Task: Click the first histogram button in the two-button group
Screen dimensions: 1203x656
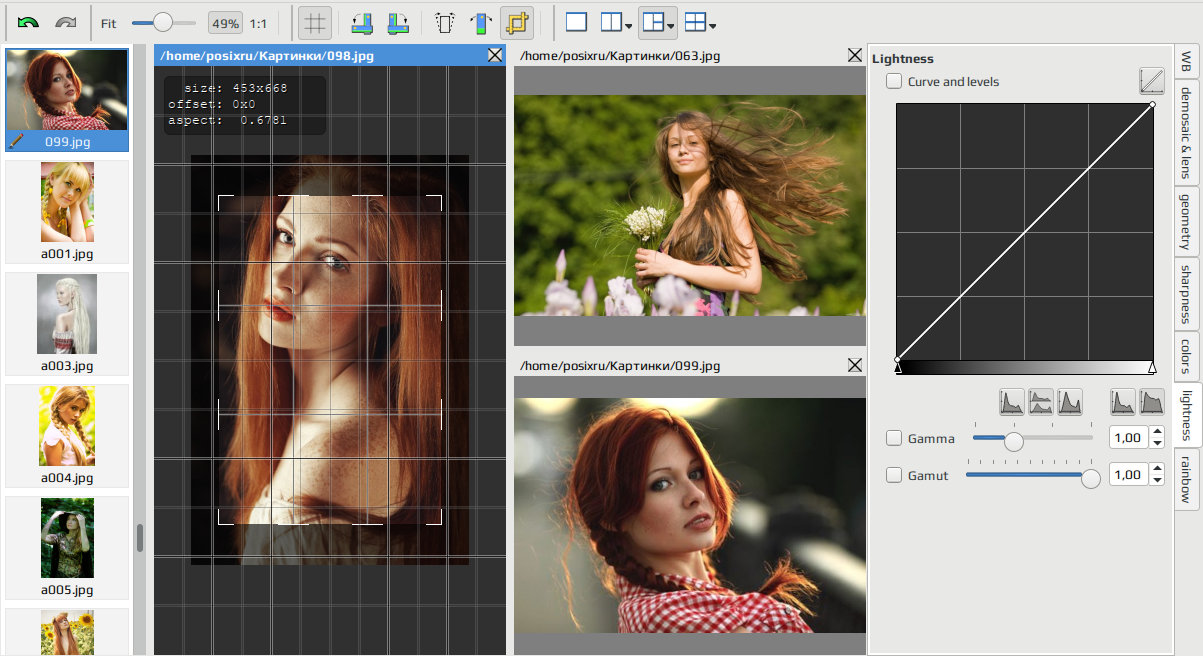Action: [1123, 403]
